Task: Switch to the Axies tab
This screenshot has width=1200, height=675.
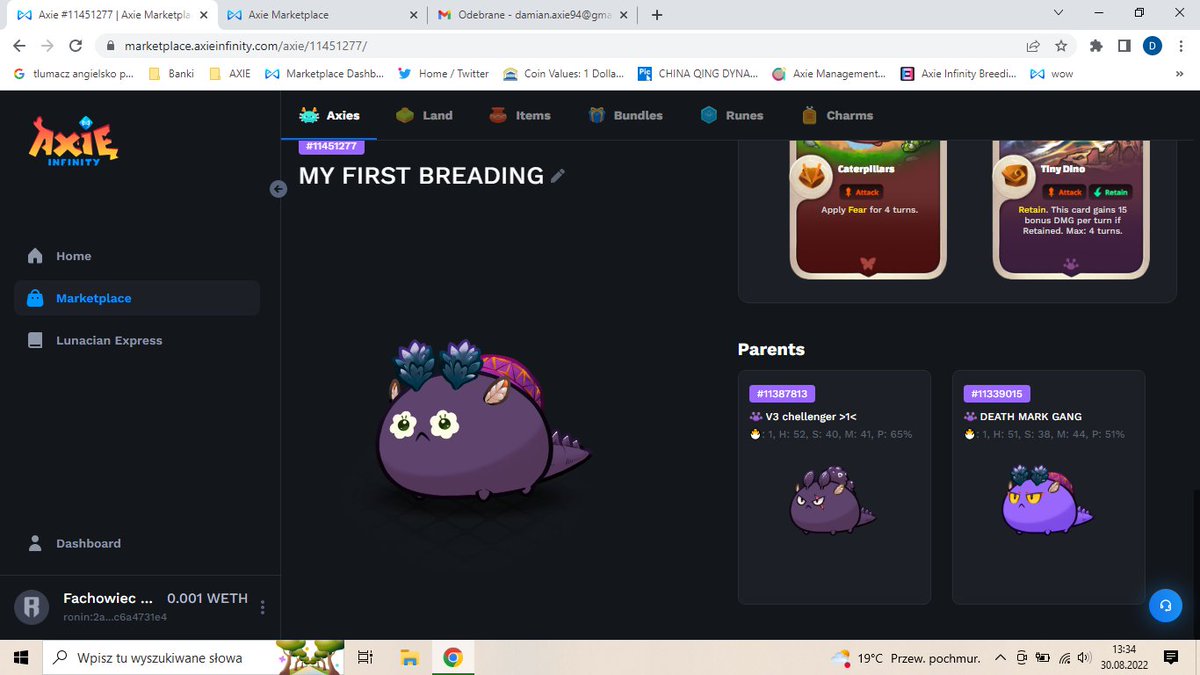Action: [x=330, y=115]
